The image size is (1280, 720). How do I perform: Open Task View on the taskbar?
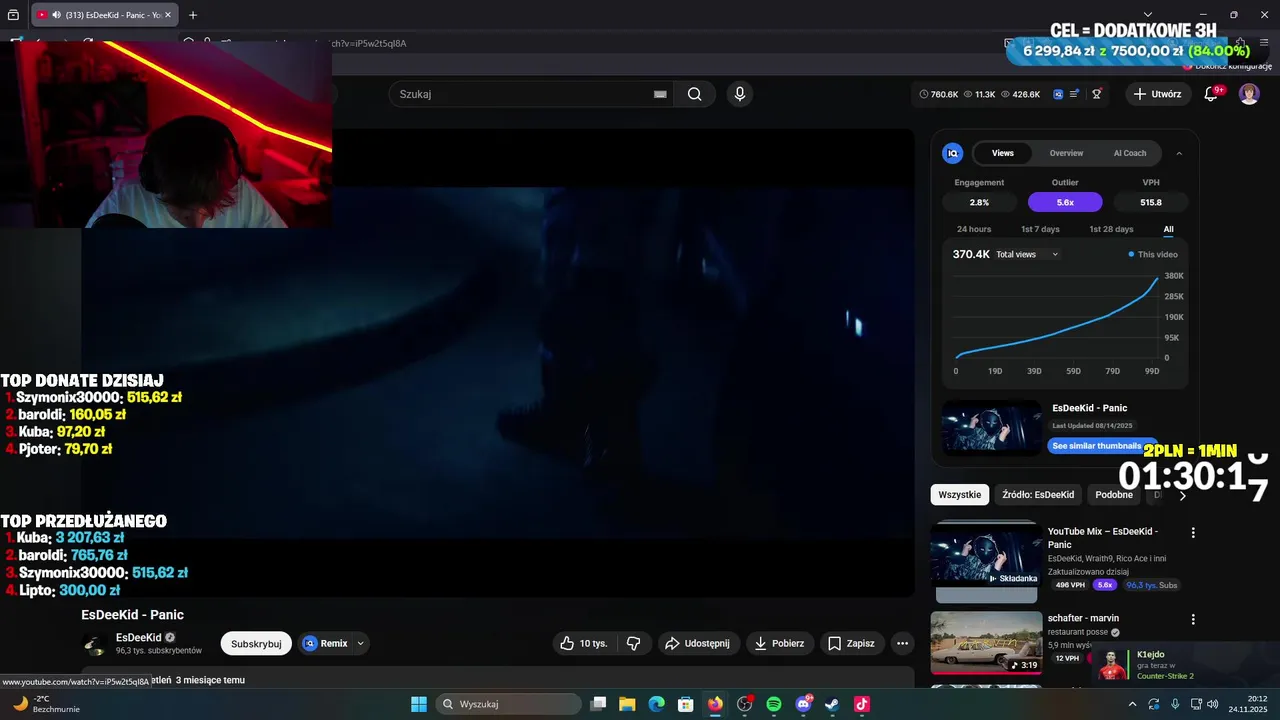598,704
